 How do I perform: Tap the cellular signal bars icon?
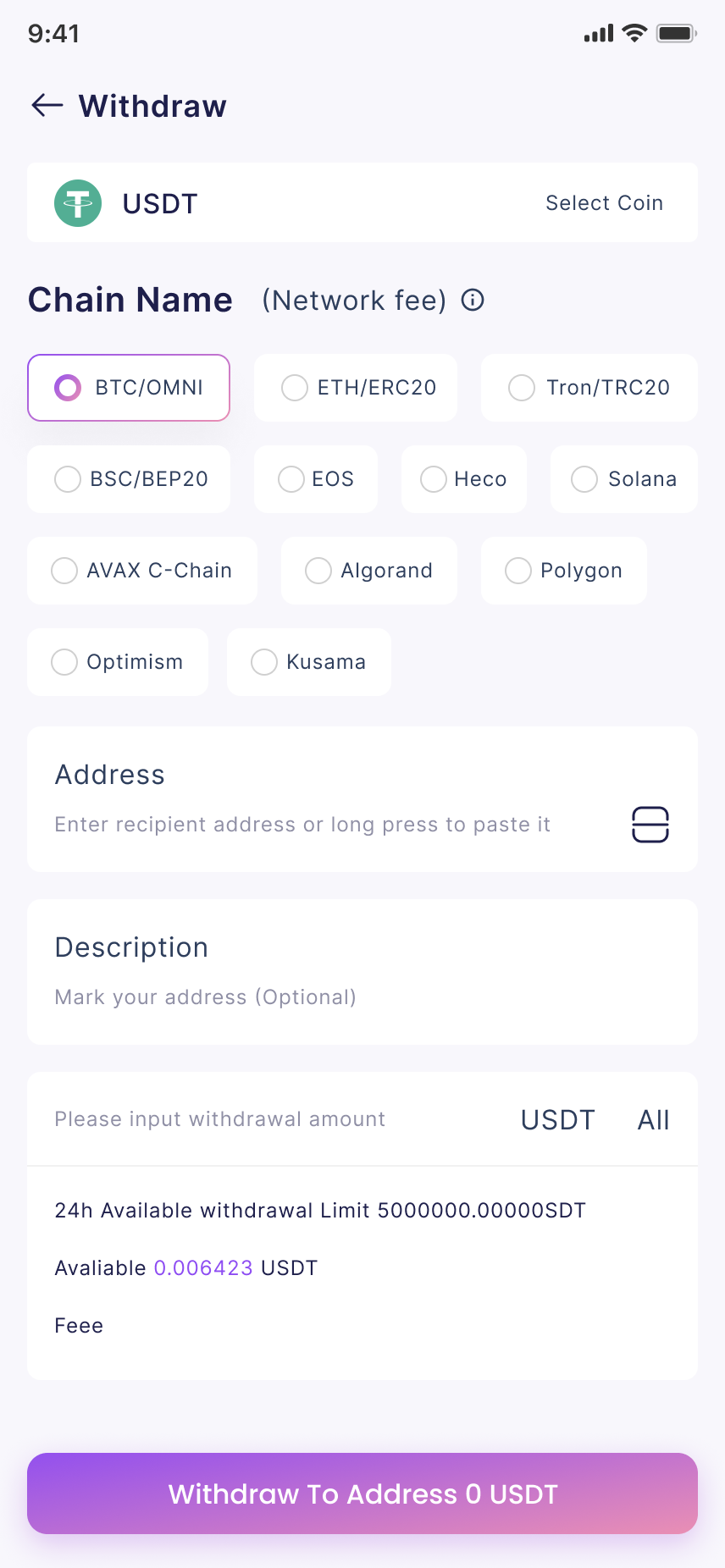click(x=599, y=34)
